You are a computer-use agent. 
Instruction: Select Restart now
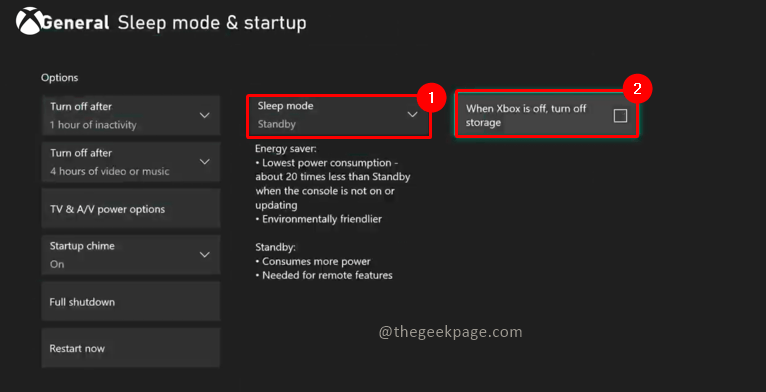(131, 348)
